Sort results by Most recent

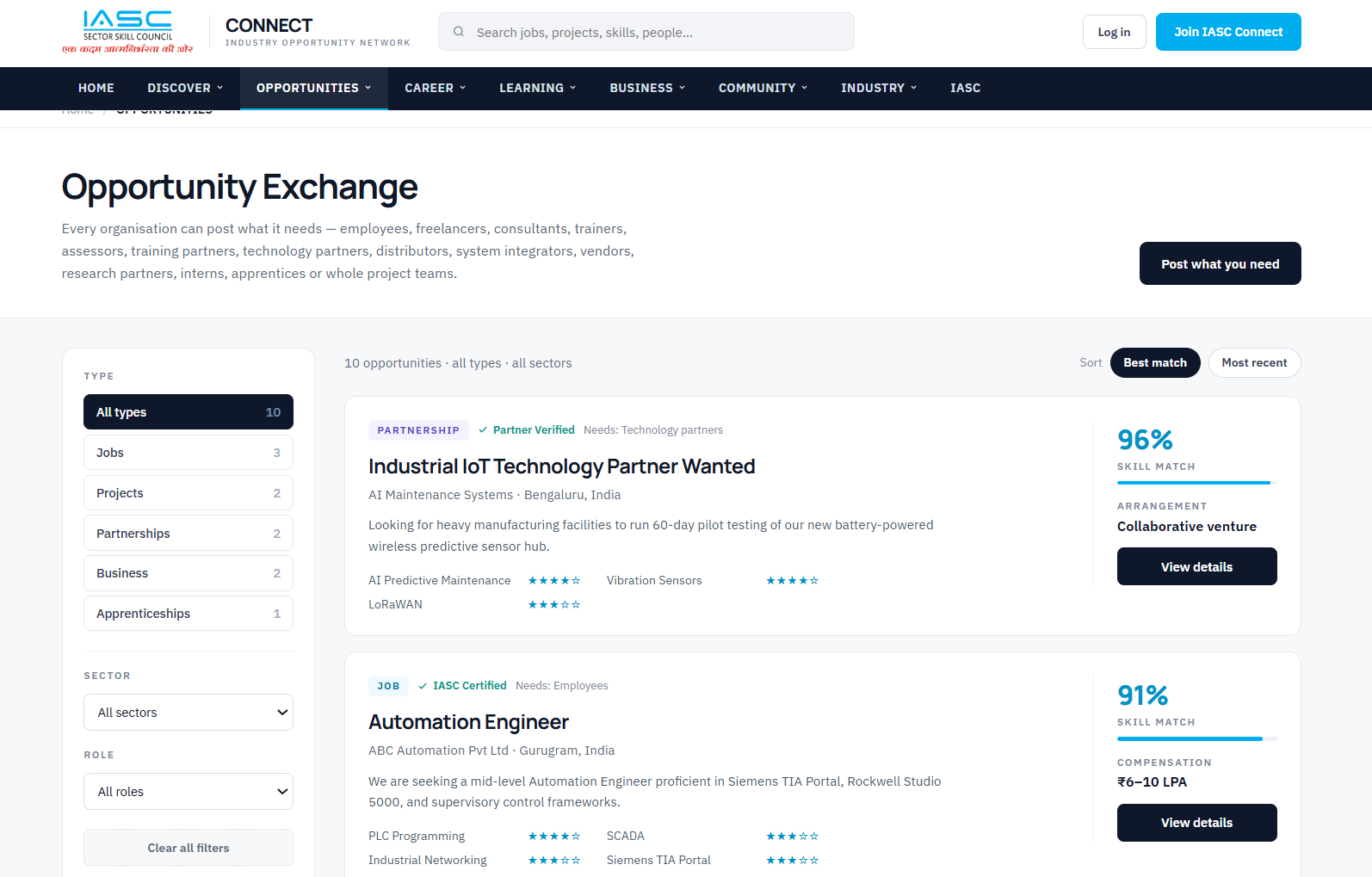tap(1254, 362)
